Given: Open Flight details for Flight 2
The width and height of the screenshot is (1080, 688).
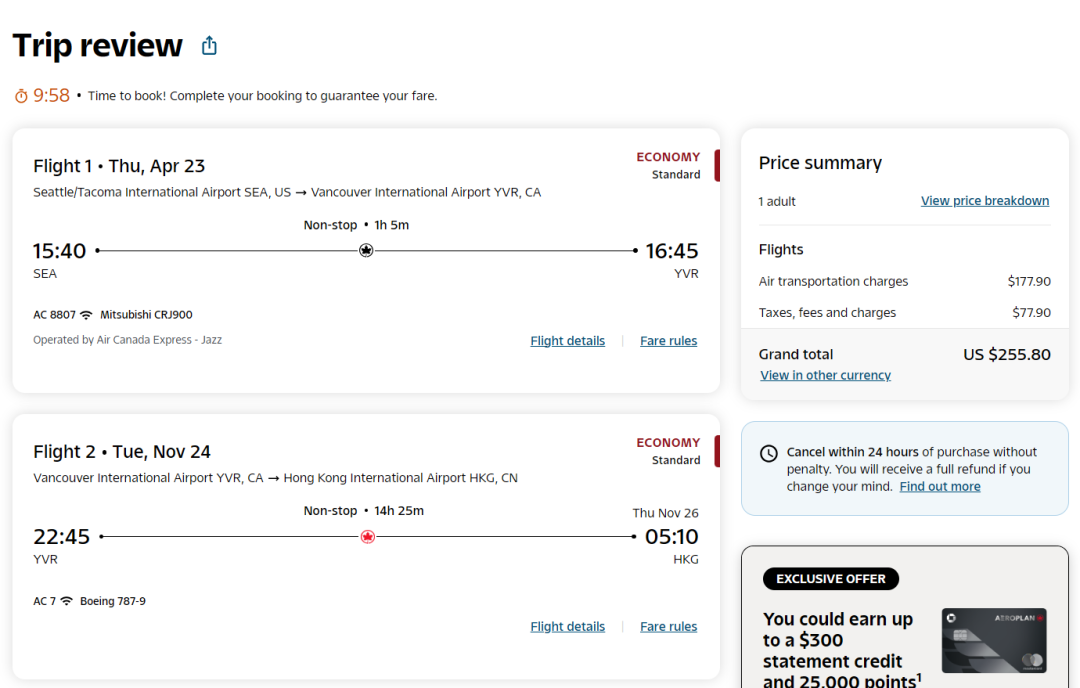Looking at the screenshot, I should (567, 627).
